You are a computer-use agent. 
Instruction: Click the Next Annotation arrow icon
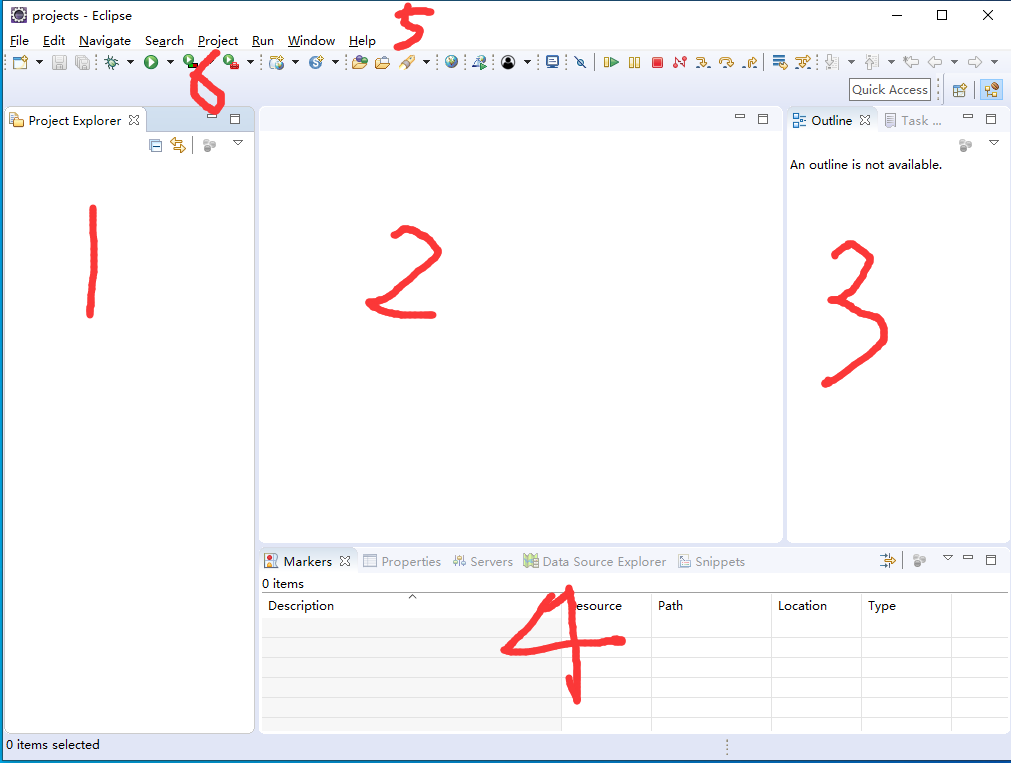[832, 62]
